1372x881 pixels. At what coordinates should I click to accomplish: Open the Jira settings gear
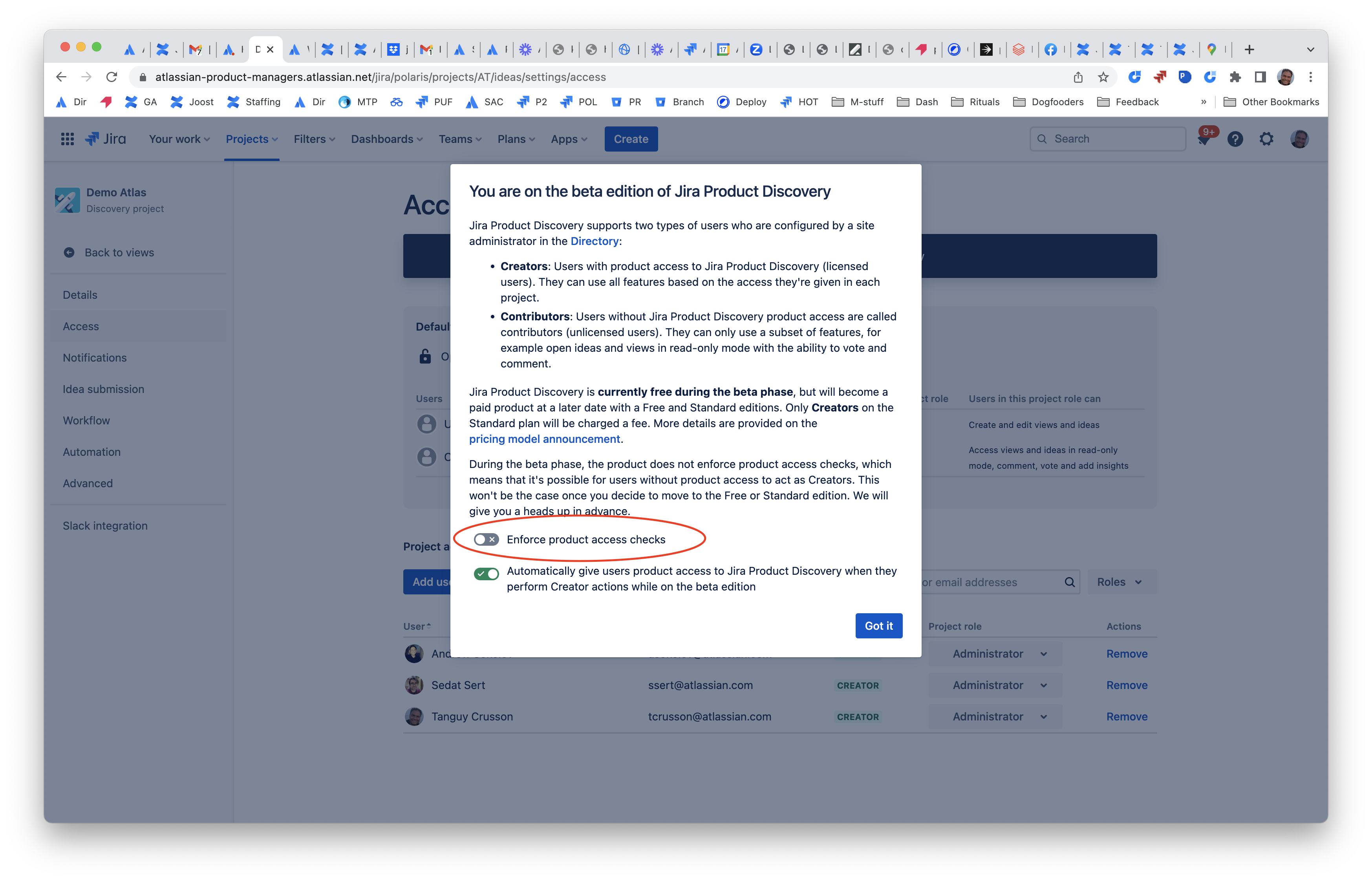coord(1266,139)
